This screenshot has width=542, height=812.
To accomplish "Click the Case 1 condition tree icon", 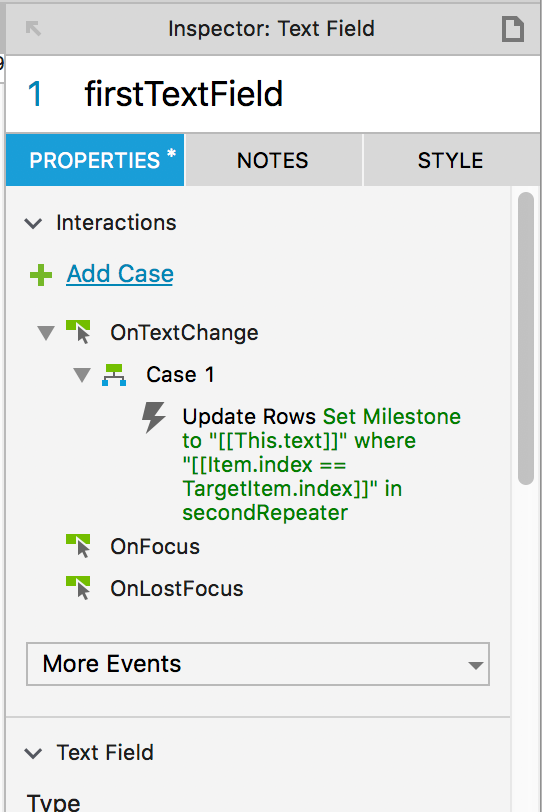I will point(114,375).
